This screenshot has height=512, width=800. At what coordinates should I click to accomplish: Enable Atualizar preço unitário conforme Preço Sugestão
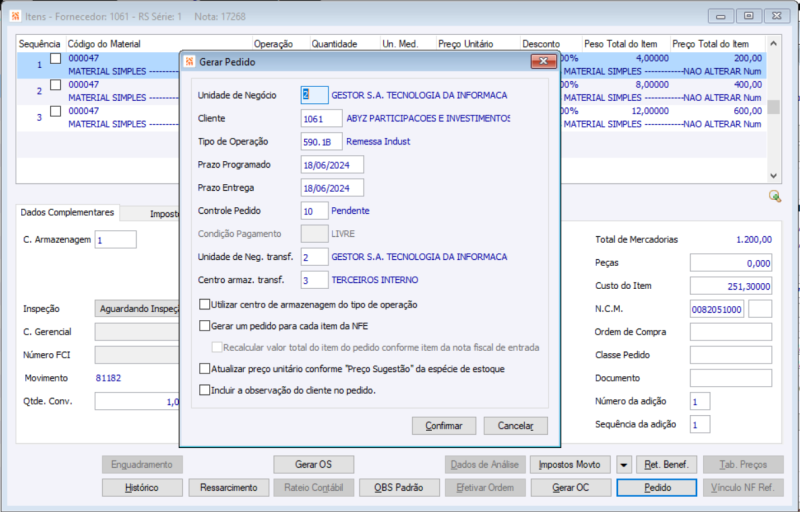coord(205,369)
